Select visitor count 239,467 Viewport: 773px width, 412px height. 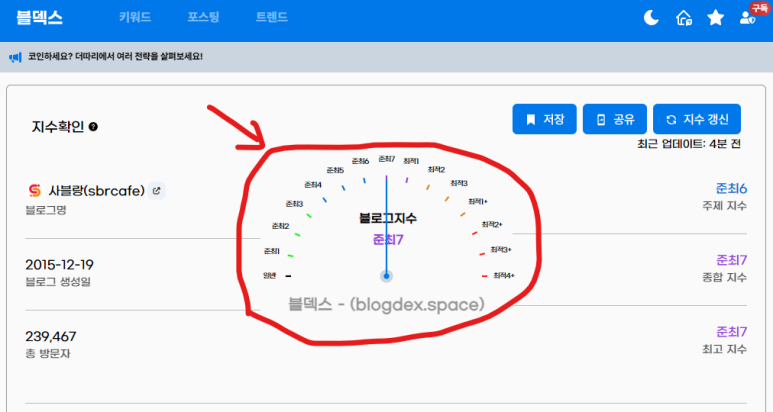pyautogui.click(x=51, y=337)
